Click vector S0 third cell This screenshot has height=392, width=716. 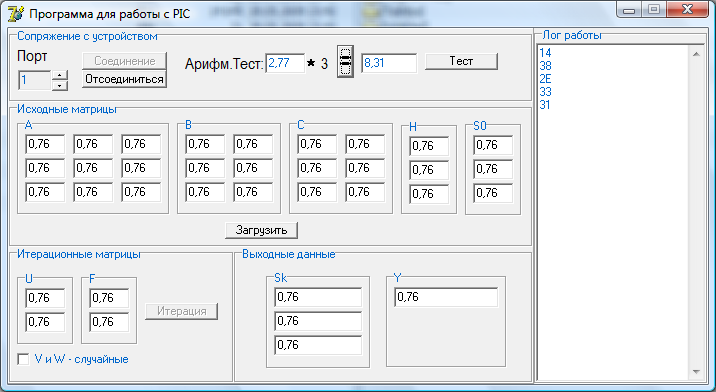coord(493,193)
